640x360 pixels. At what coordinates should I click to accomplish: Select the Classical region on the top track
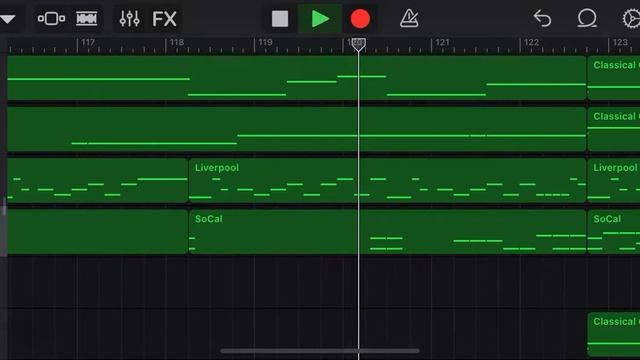(x=614, y=78)
